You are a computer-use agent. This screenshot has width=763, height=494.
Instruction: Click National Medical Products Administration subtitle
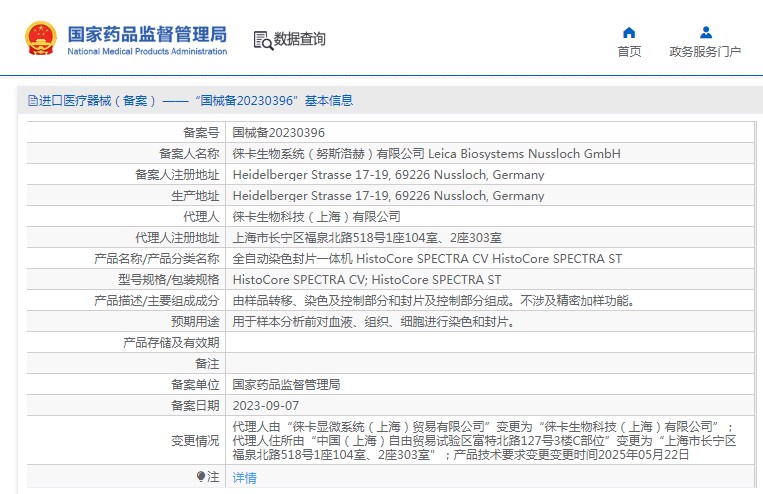tap(147, 51)
